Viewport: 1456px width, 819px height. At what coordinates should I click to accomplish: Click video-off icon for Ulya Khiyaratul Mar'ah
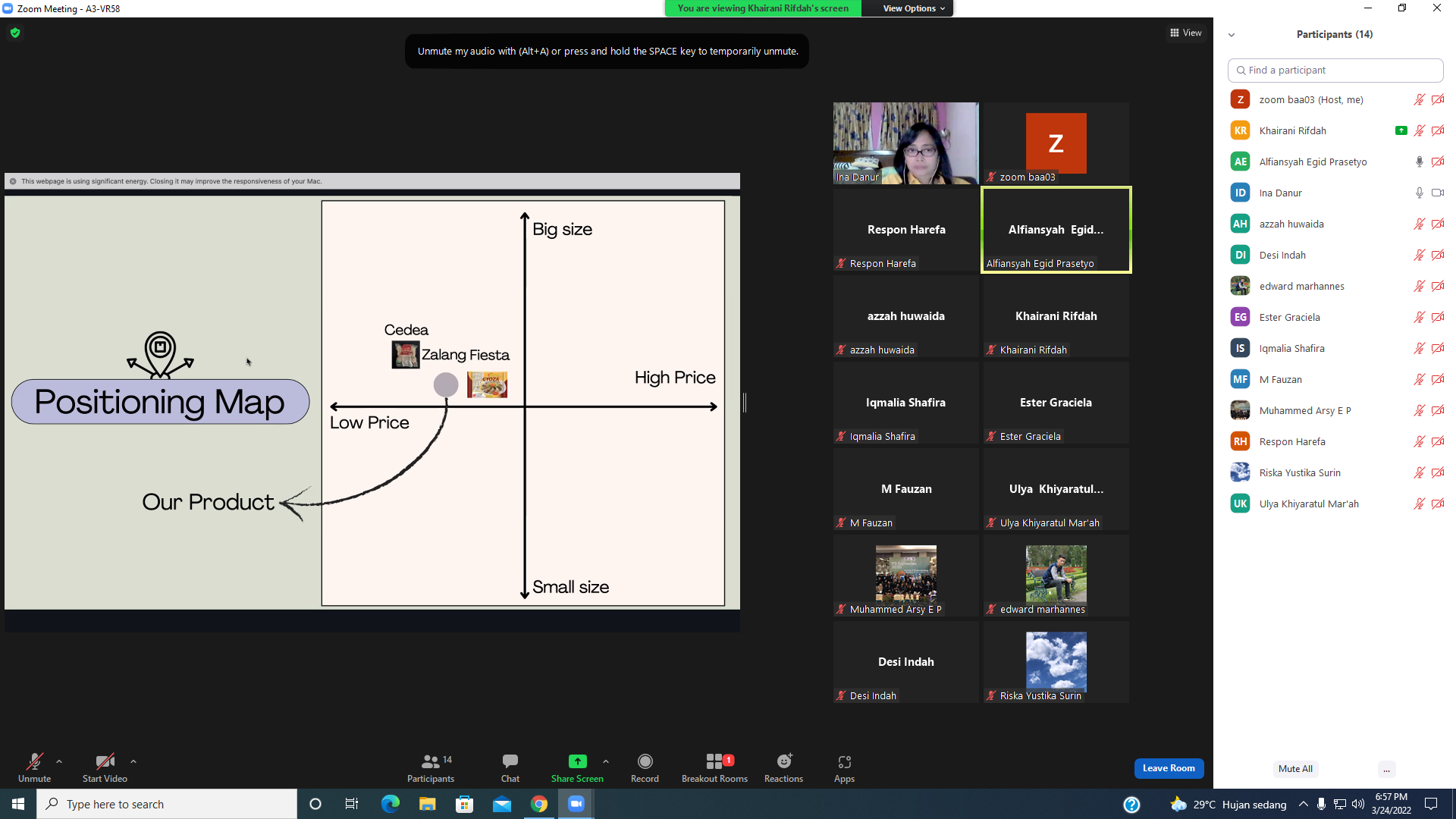click(x=1438, y=504)
